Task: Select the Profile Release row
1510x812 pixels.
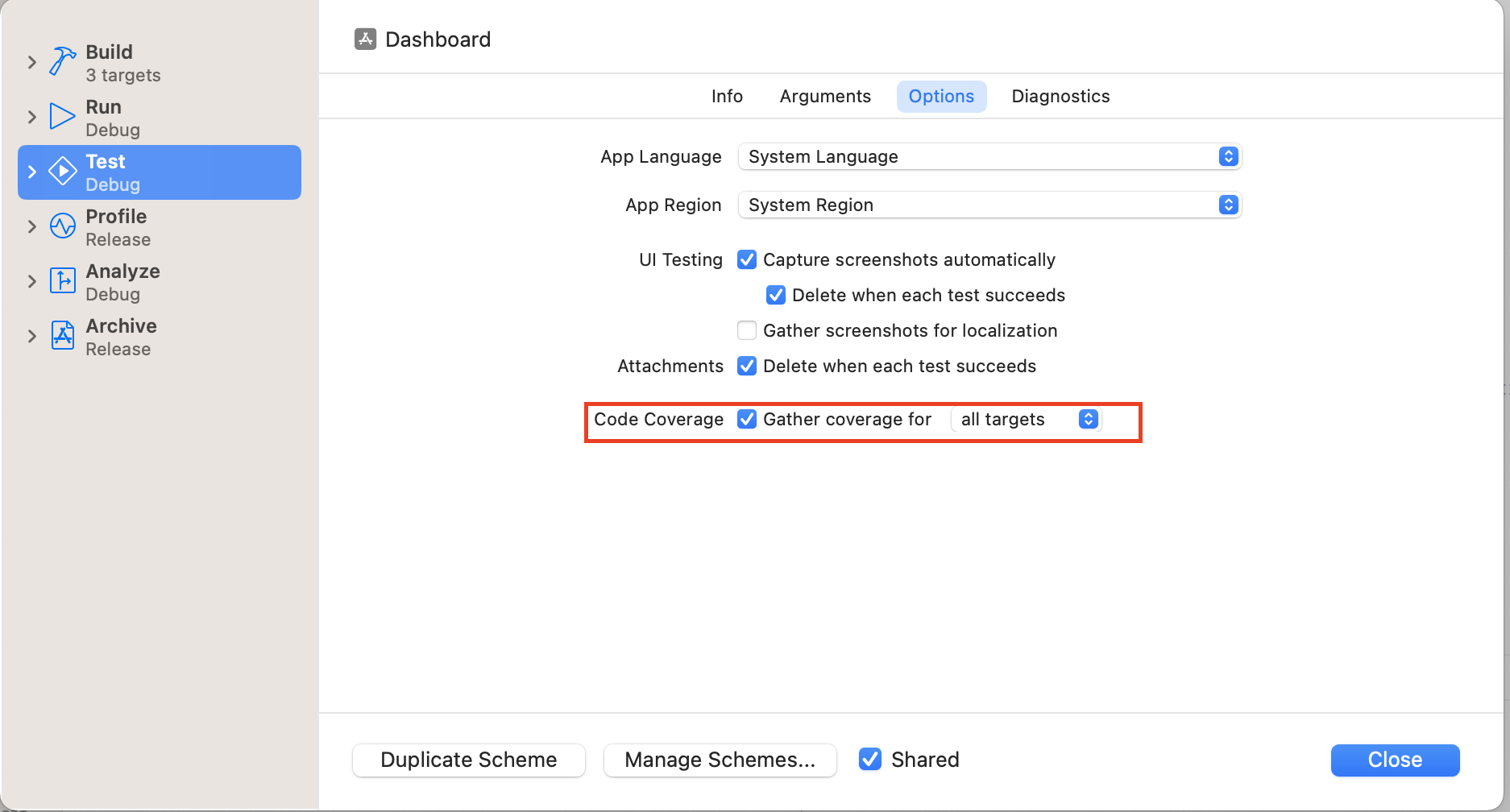Action: point(160,227)
